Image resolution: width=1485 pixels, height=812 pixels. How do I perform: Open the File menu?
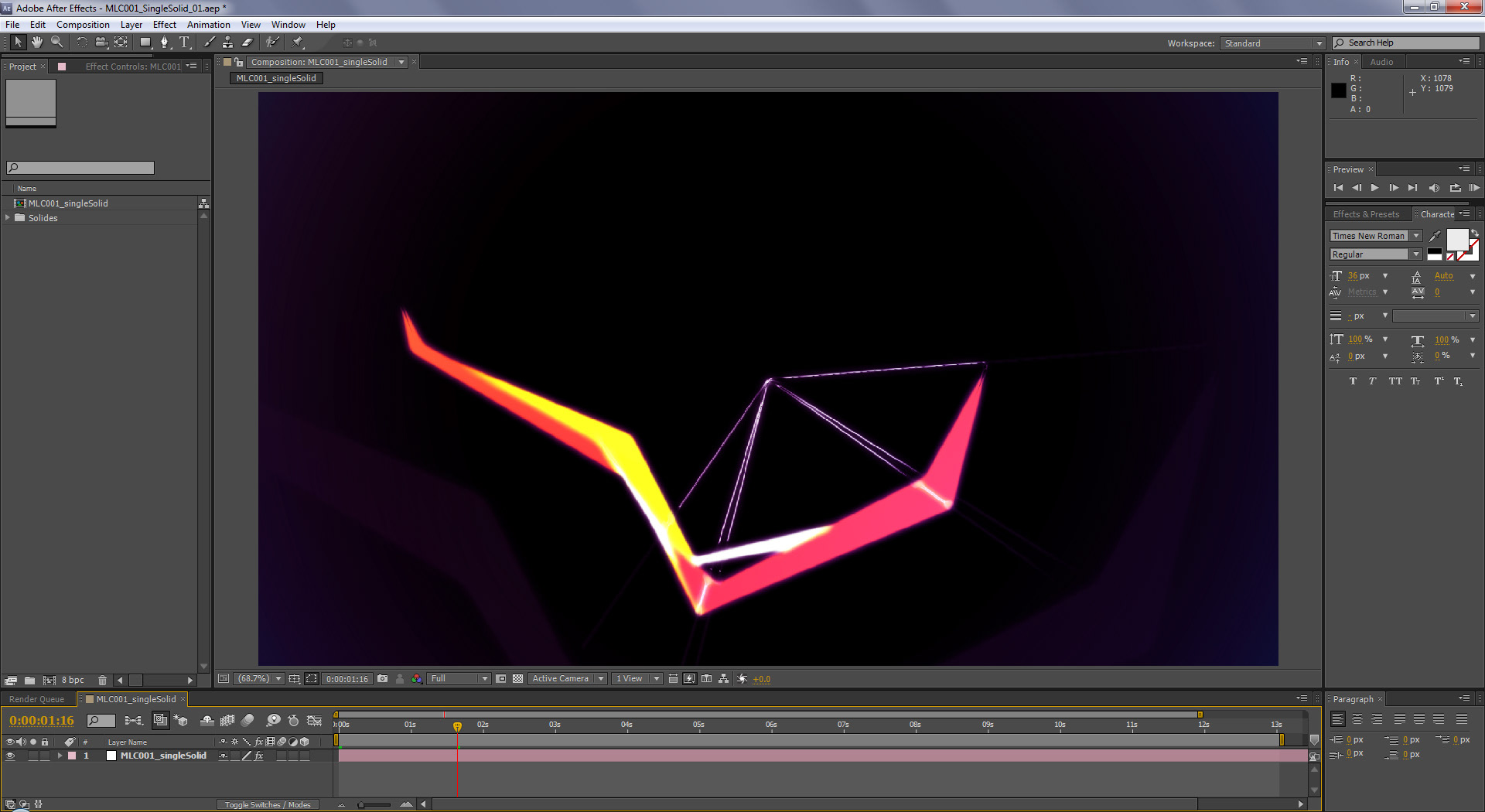[12, 25]
